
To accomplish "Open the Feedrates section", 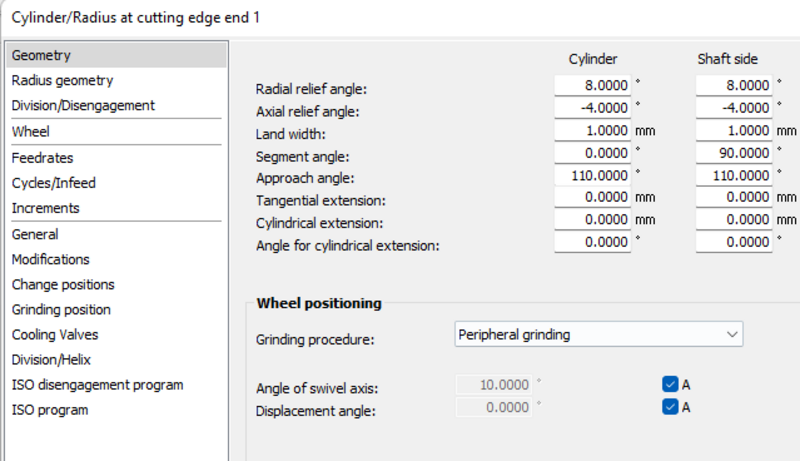I will click(x=42, y=158).
